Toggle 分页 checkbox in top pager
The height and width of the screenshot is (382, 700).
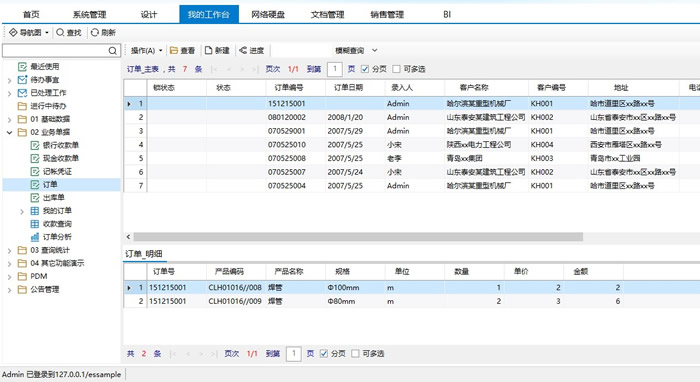point(365,69)
